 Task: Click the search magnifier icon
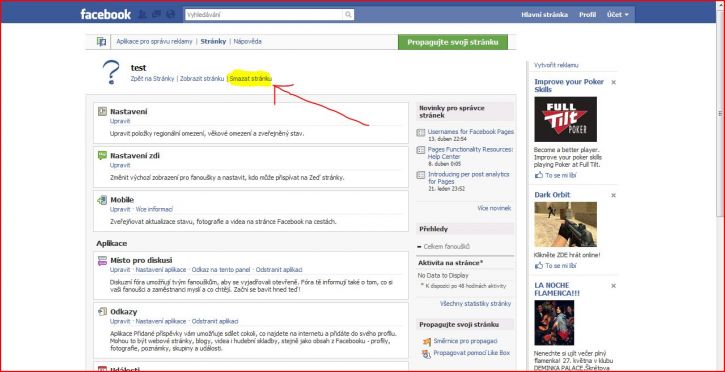(x=348, y=15)
